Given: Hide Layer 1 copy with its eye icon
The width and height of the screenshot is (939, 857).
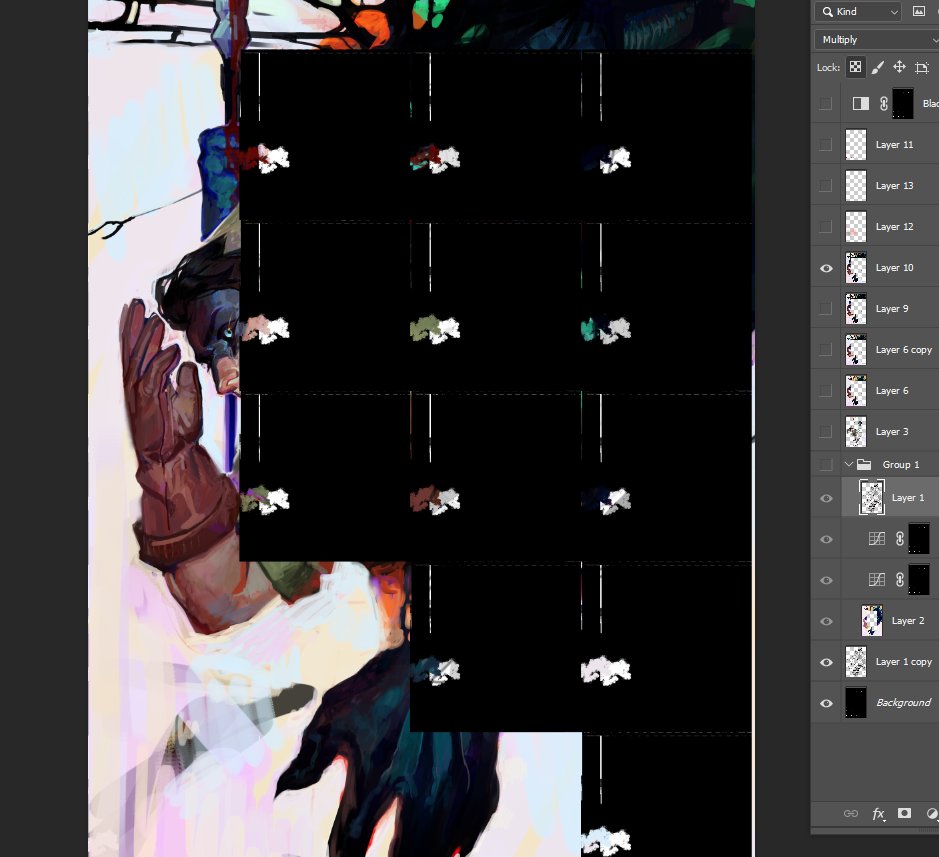Looking at the screenshot, I should 826,662.
